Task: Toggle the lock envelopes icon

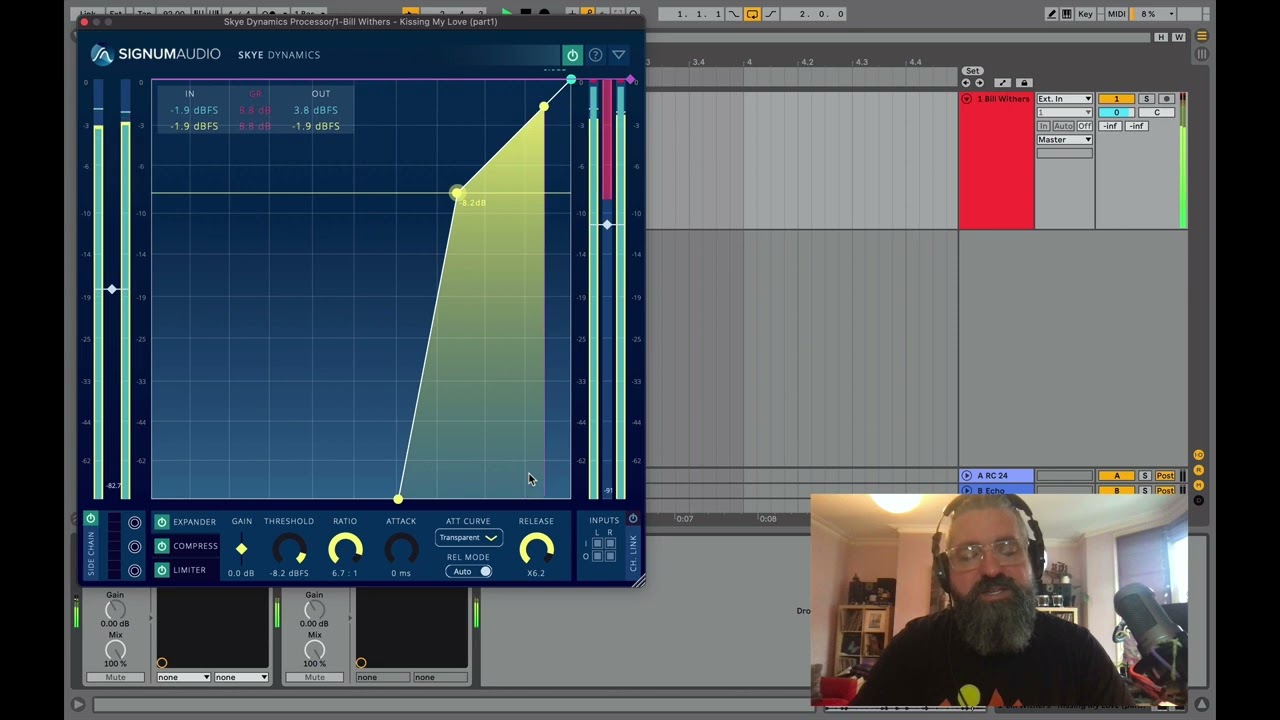Action: tap(1023, 83)
